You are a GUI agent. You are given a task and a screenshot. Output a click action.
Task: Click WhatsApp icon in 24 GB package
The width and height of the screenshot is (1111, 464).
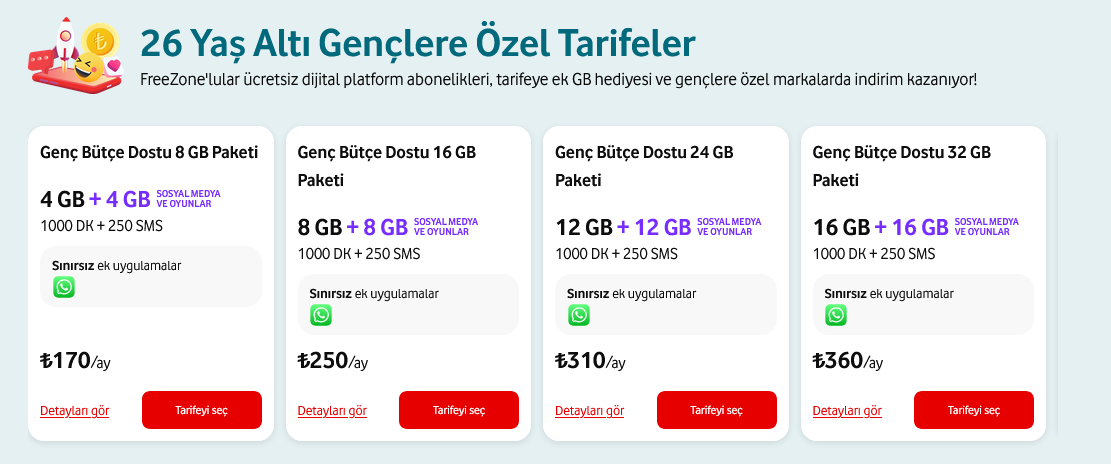(579, 315)
